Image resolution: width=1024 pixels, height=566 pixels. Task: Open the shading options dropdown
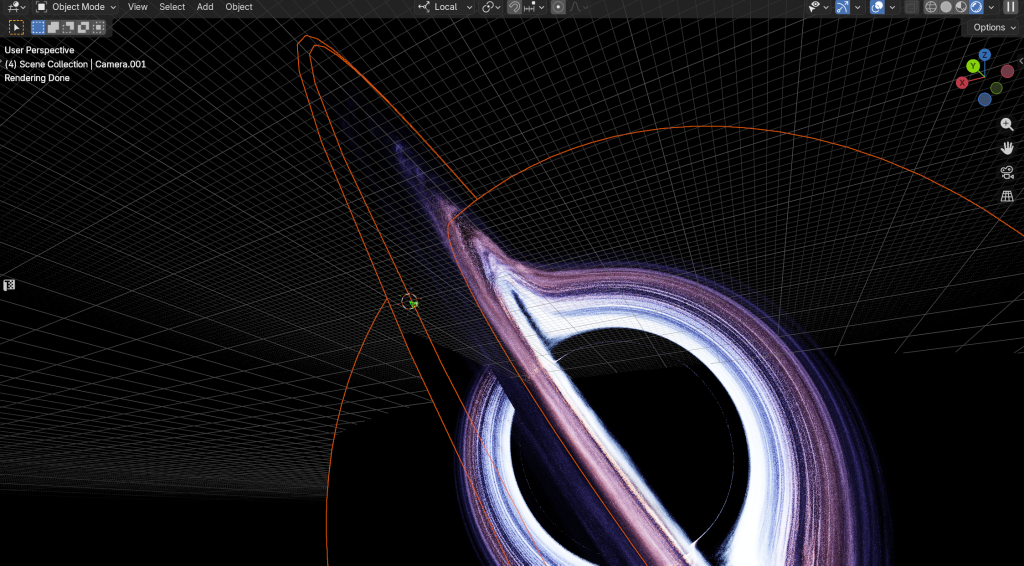point(991,7)
